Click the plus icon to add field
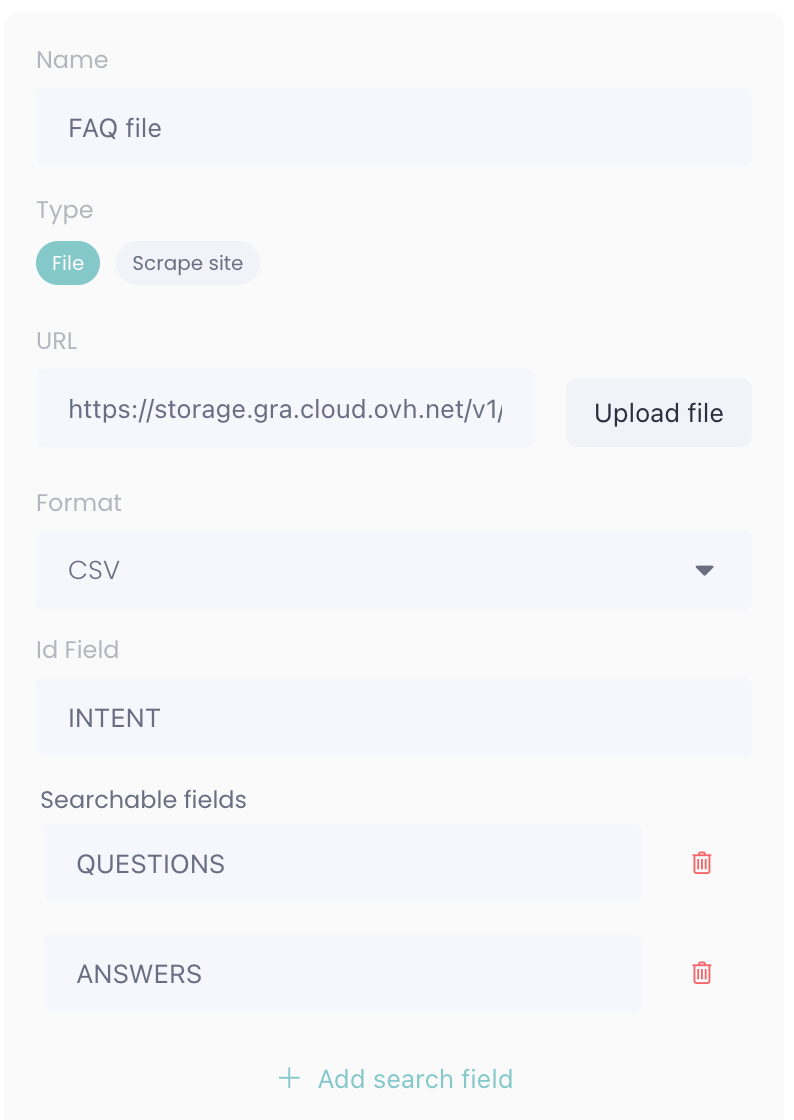 click(289, 1078)
